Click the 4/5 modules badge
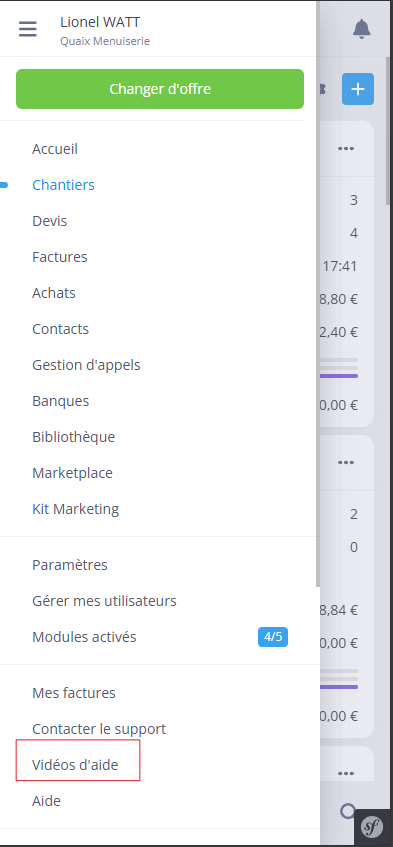This screenshot has width=393, height=847. point(273,637)
